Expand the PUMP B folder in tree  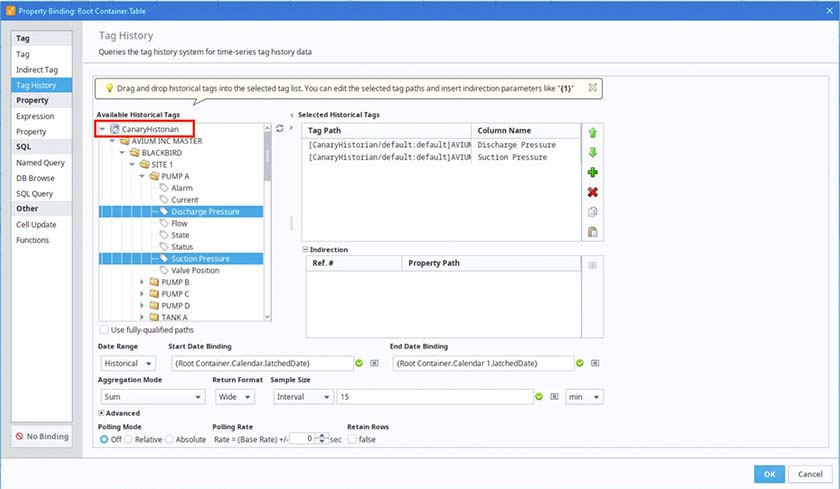click(x=142, y=283)
